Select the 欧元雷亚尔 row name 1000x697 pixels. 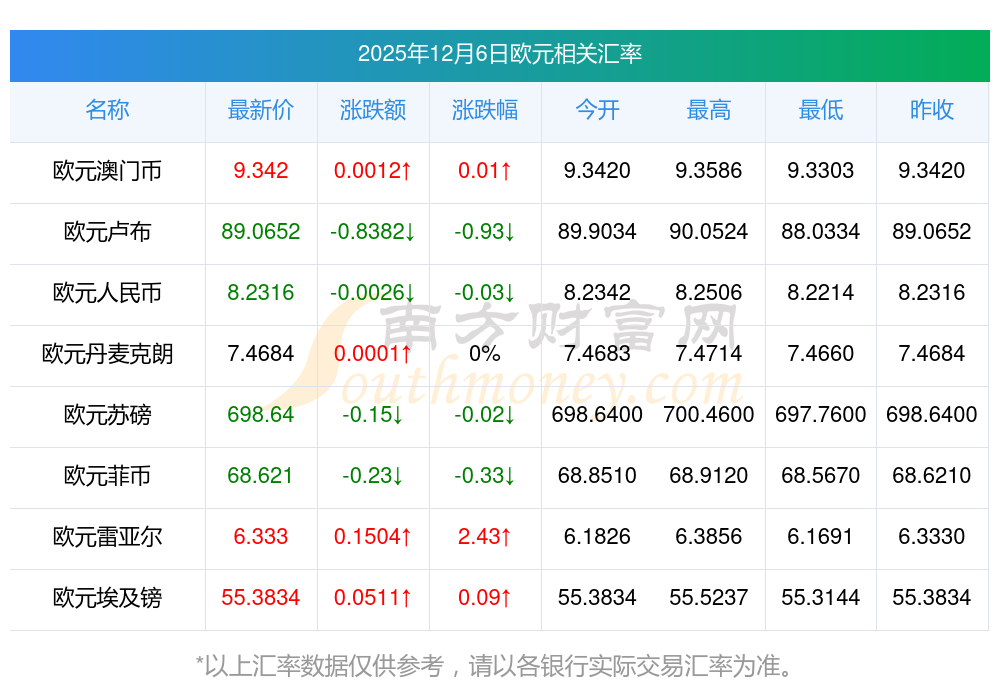[x=107, y=537]
